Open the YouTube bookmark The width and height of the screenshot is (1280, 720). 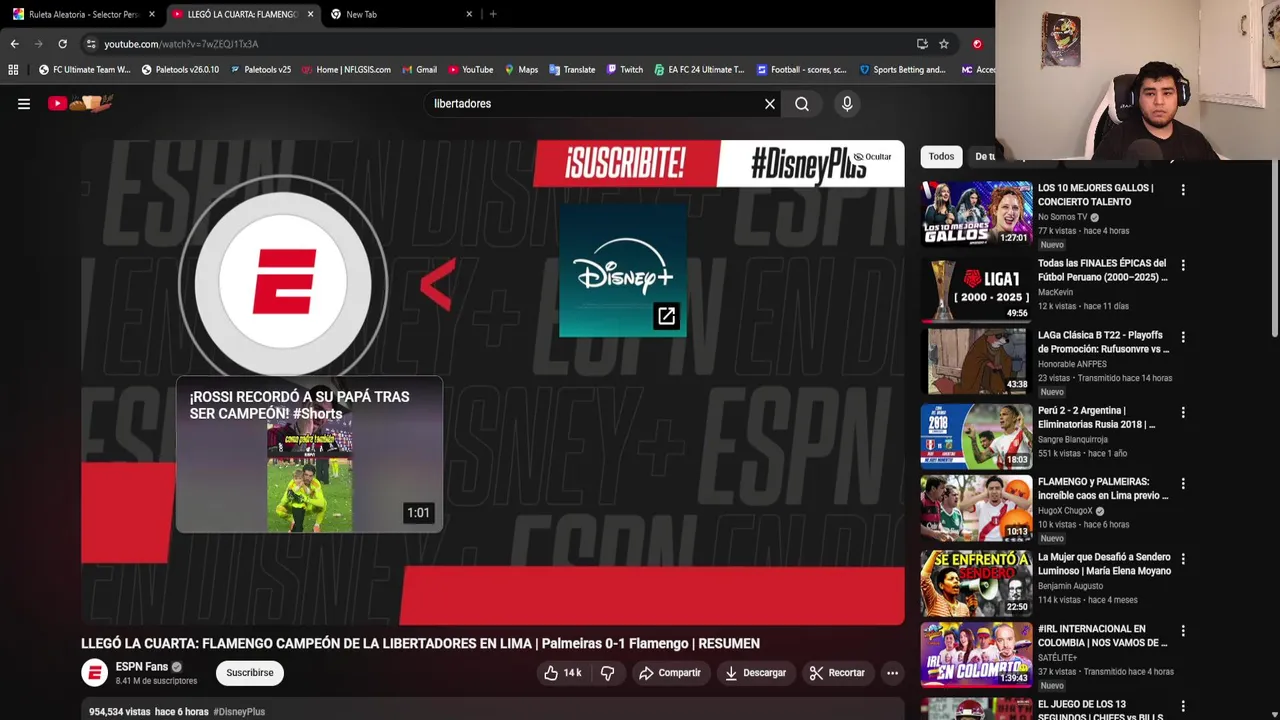470,70
